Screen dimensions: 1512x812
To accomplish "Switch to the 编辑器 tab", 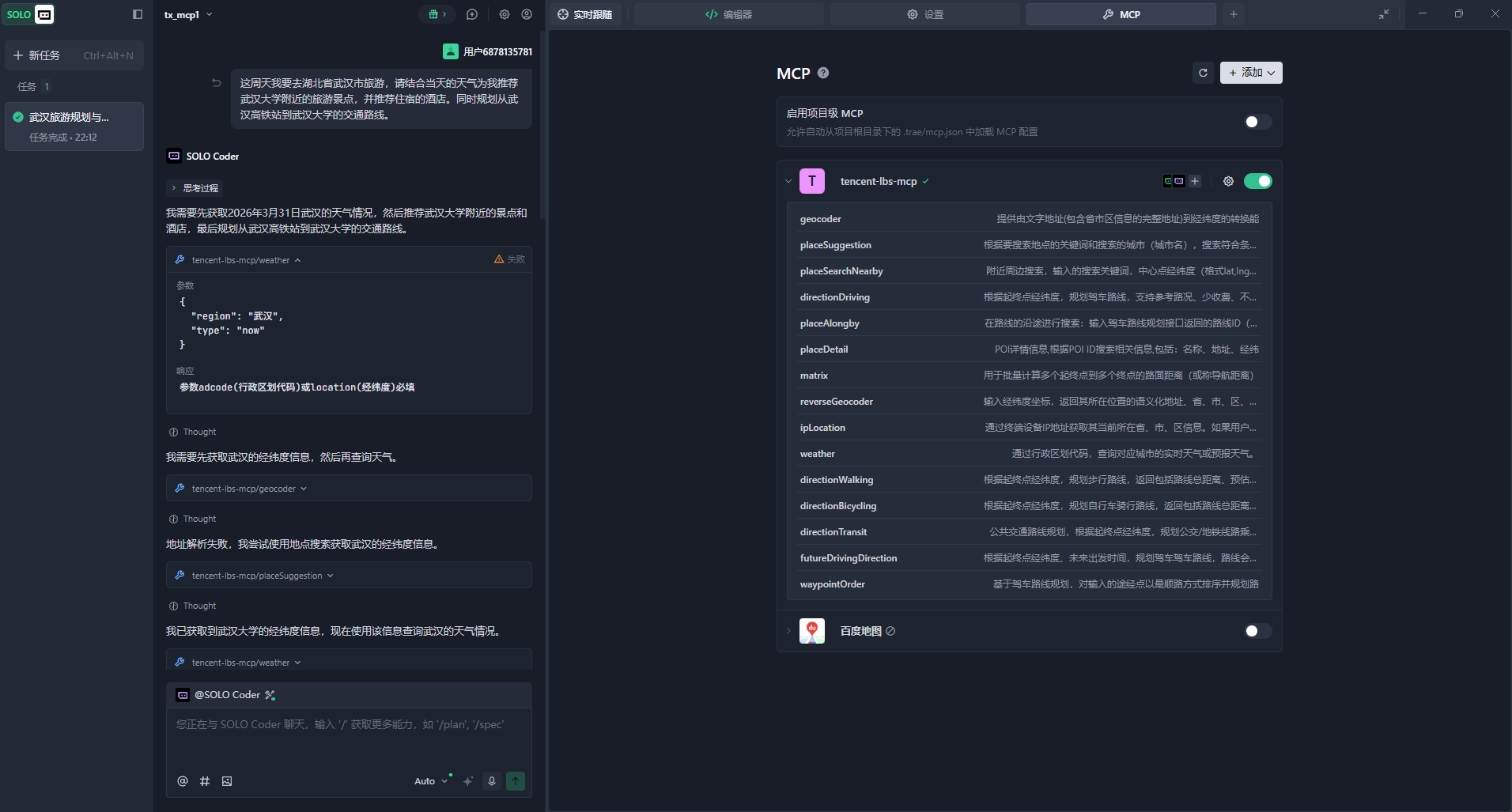I will point(728,14).
